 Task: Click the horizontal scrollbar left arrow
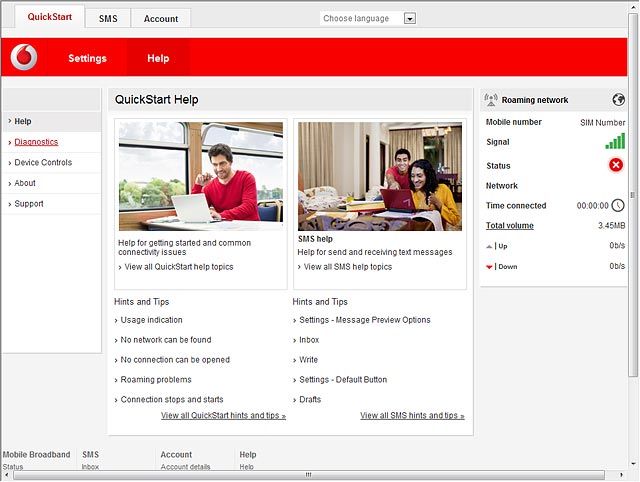pos(7,475)
